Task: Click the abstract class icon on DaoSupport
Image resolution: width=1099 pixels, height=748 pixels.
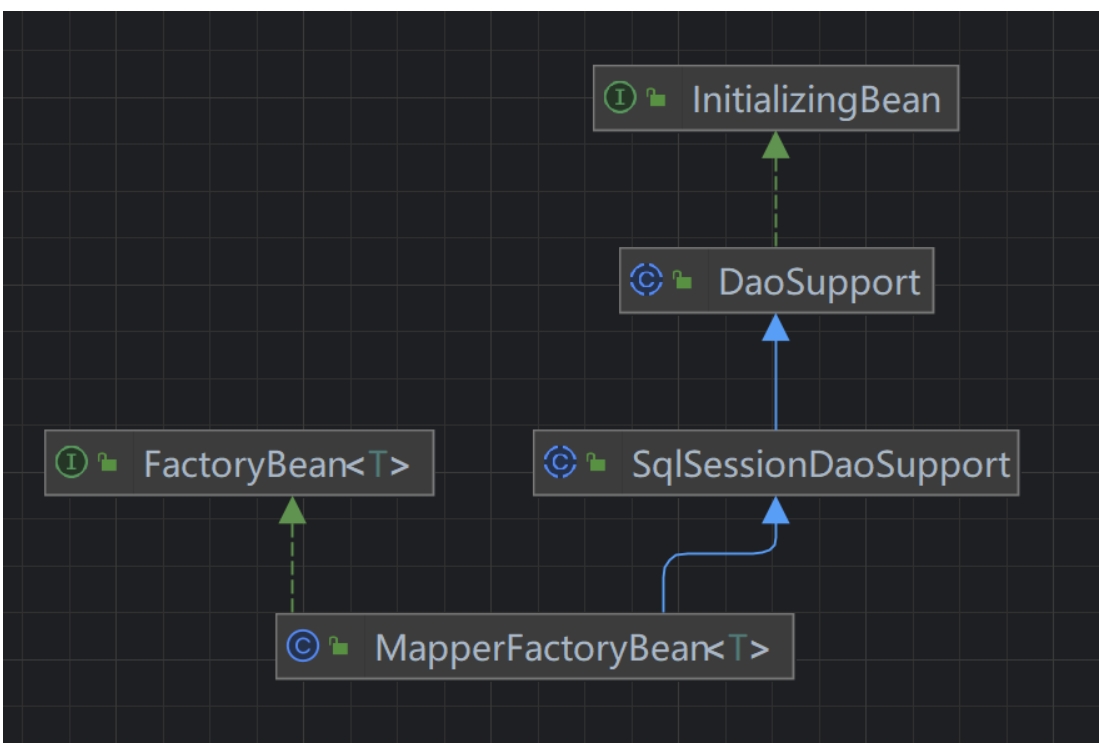Action: tap(646, 282)
